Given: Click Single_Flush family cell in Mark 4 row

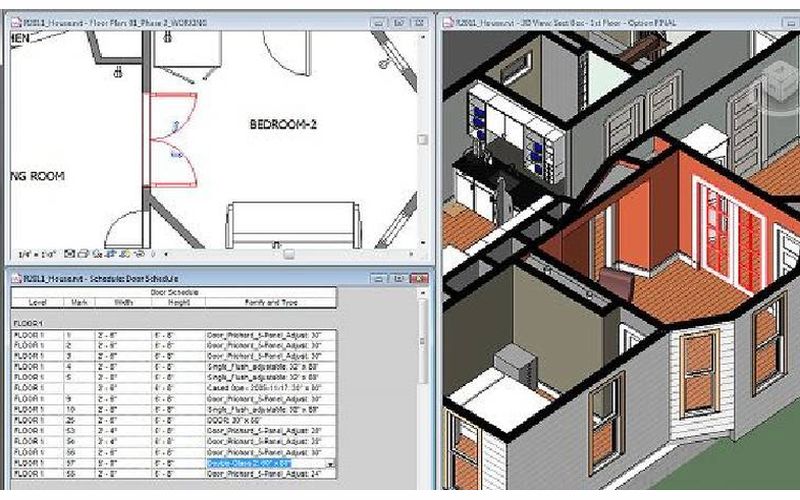Looking at the screenshot, I should pyautogui.click(x=271, y=367).
